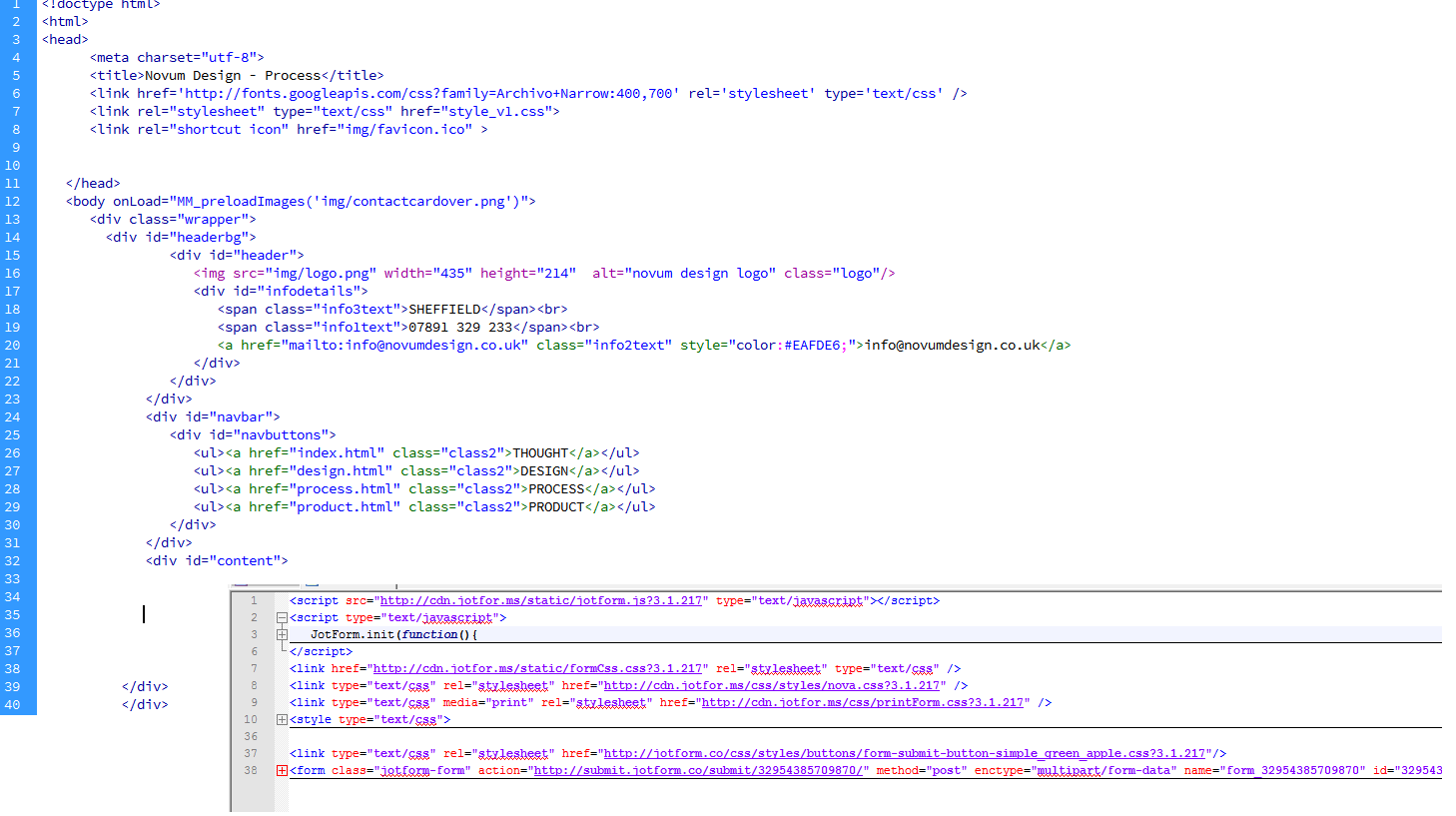Image resolution: width=1456 pixels, height=816 pixels.
Task: Follow the printForm.css hyperlink
Action: click(x=862, y=703)
